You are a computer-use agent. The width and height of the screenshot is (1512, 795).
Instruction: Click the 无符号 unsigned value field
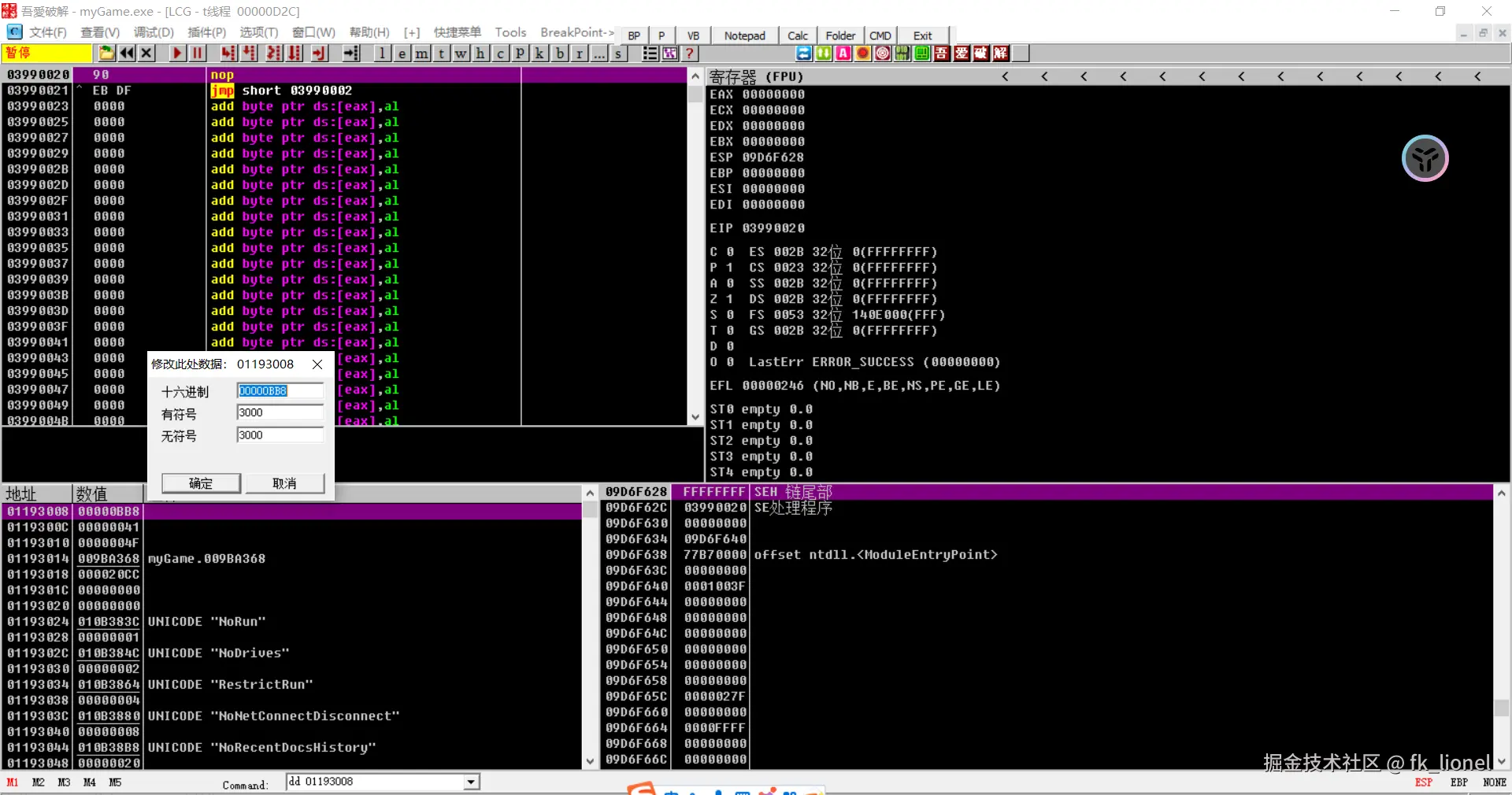click(280, 435)
